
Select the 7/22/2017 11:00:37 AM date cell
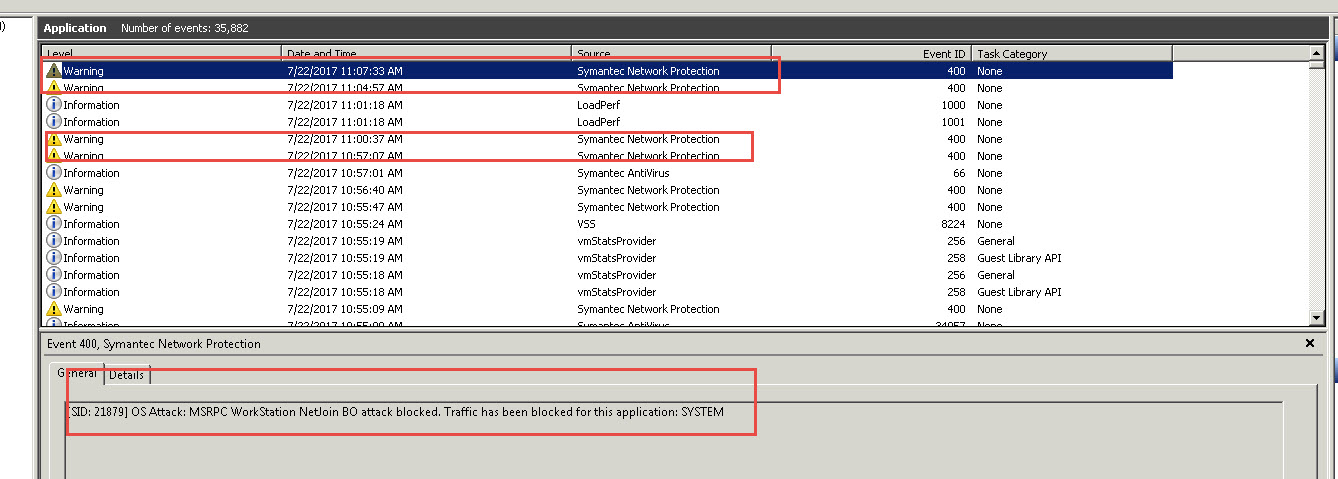point(345,139)
